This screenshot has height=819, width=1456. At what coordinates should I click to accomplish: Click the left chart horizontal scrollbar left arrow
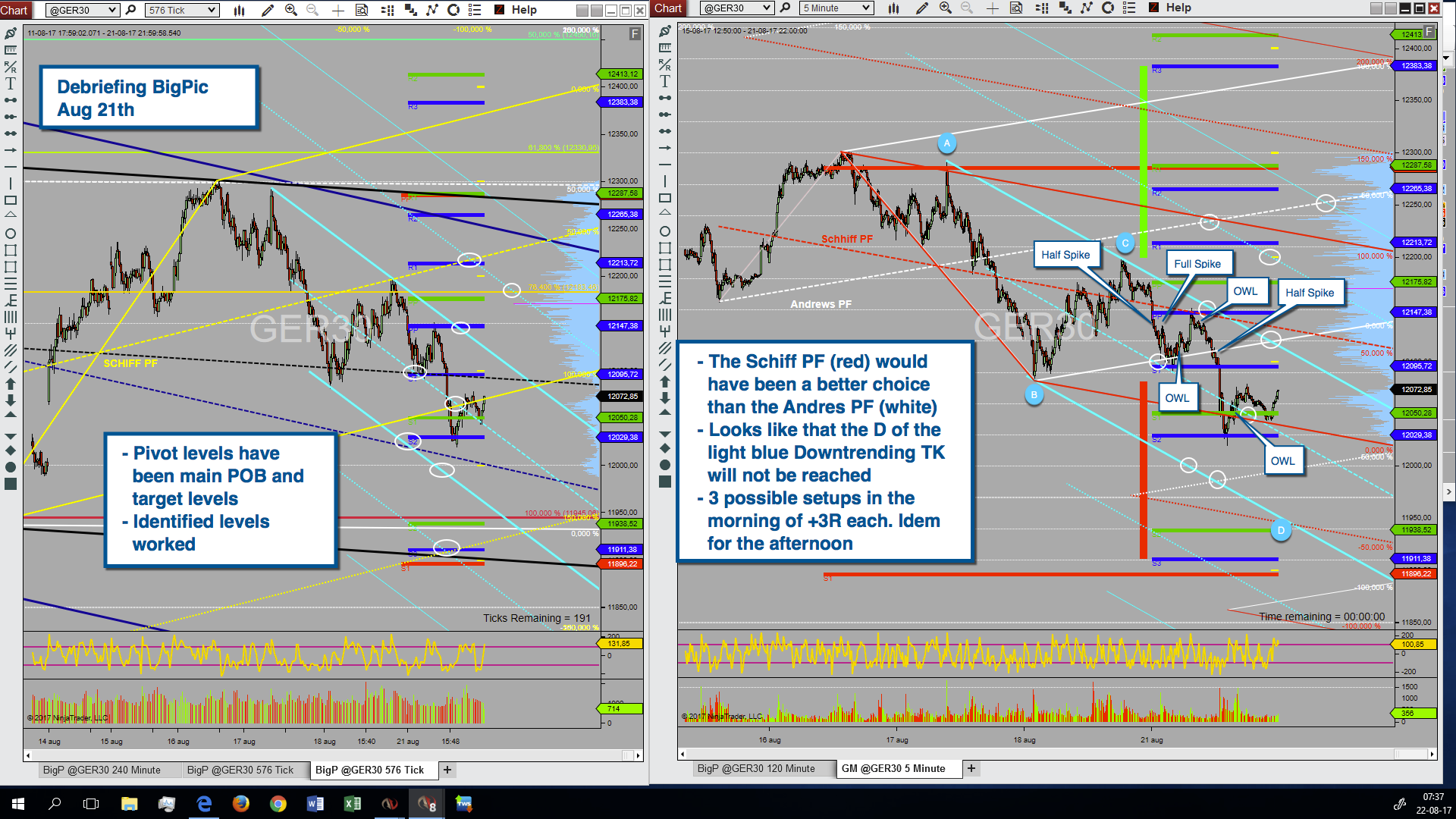(28, 755)
